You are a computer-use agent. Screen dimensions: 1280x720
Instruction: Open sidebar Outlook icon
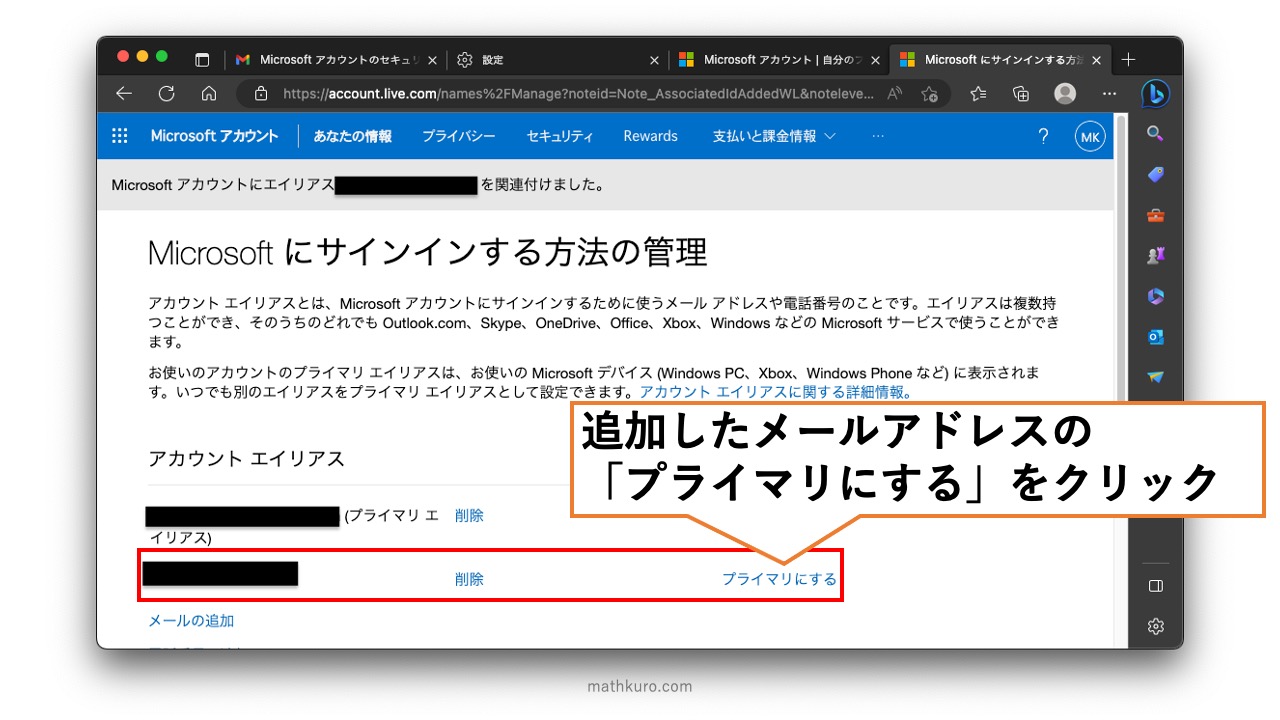(1155, 337)
